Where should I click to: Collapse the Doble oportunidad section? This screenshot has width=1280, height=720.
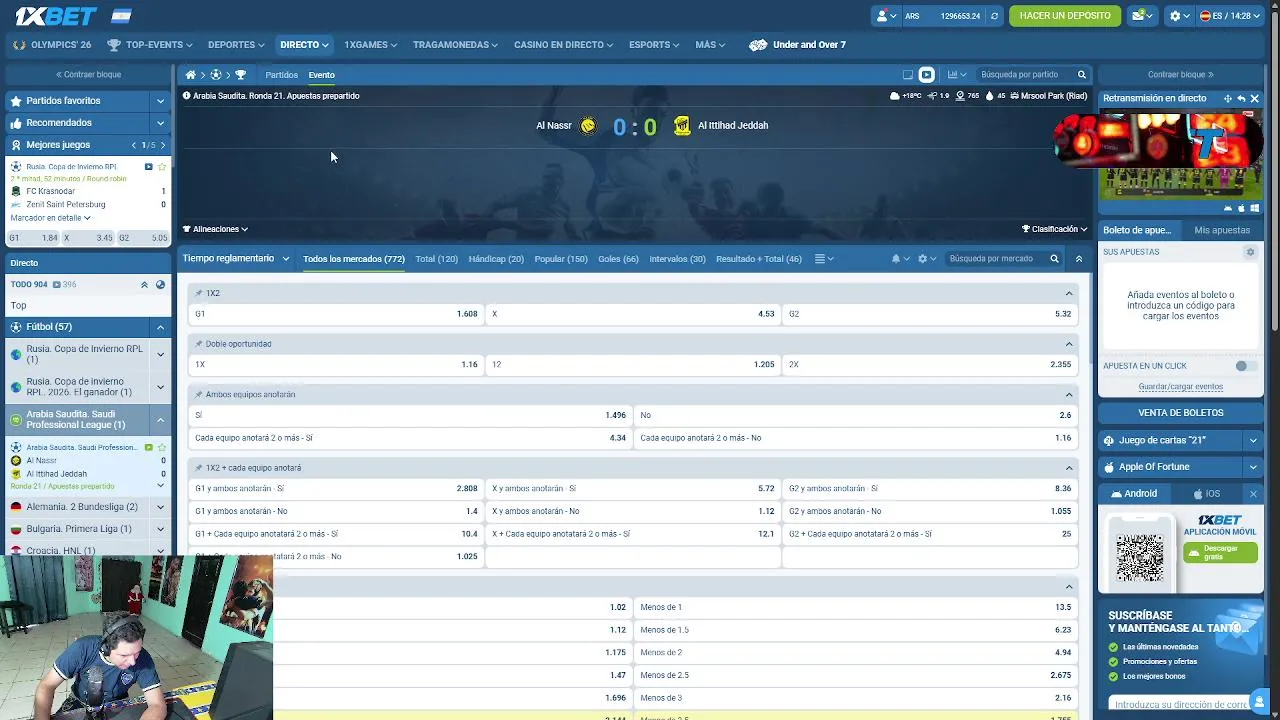point(1069,344)
